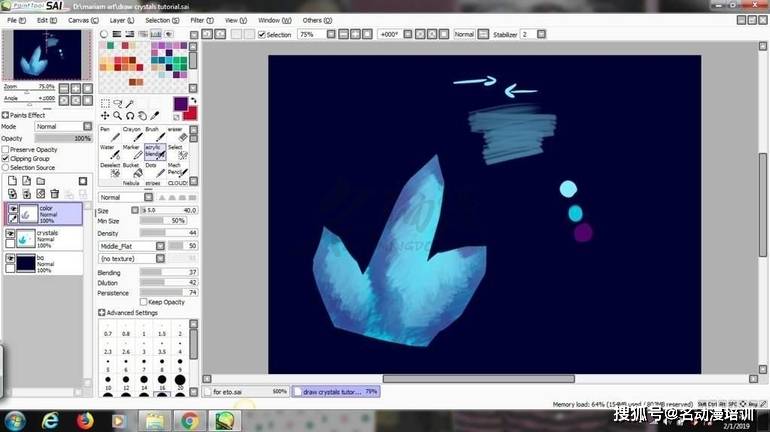The image size is (770, 432).
Task: Open the layer blending Mode dropdown
Action: pos(62,127)
